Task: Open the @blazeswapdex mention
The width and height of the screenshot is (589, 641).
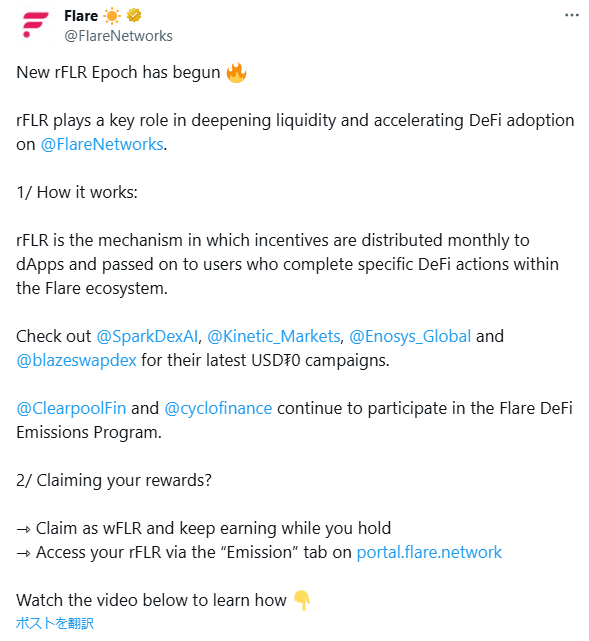Action: click(76, 360)
